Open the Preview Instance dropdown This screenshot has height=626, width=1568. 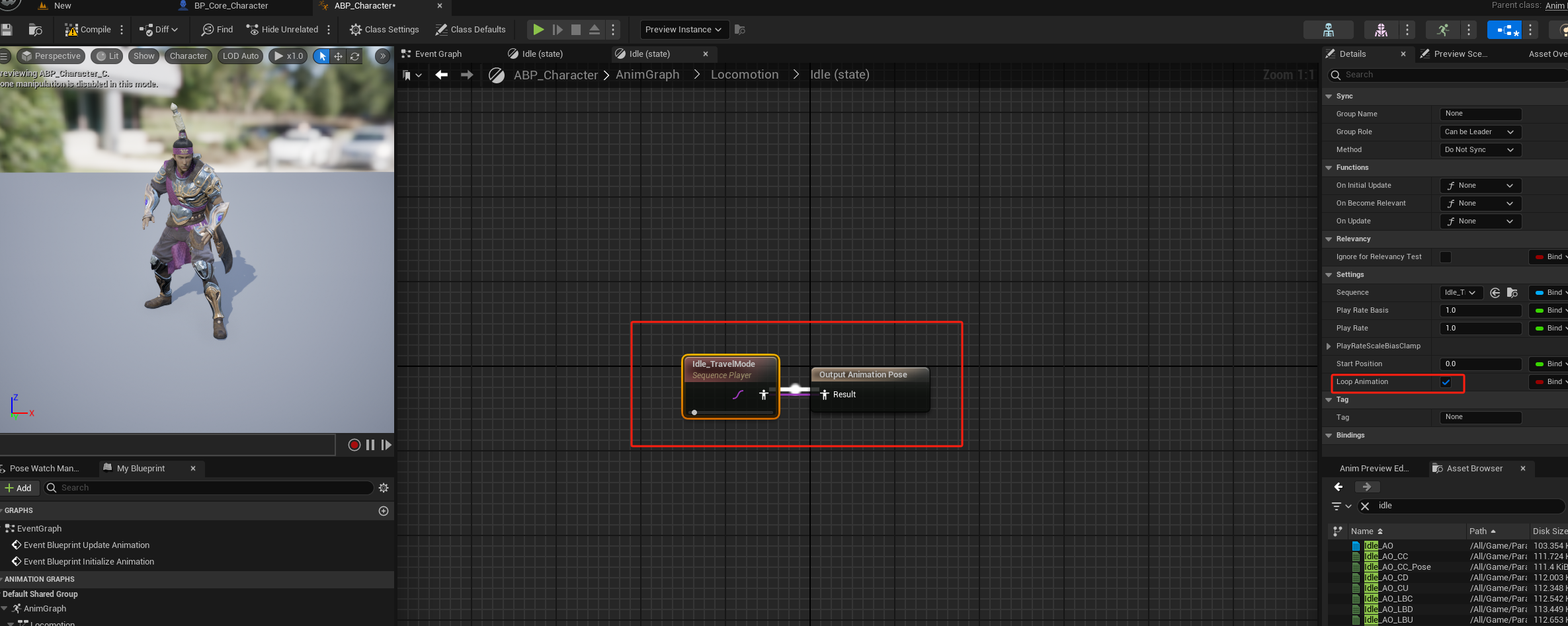(684, 30)
